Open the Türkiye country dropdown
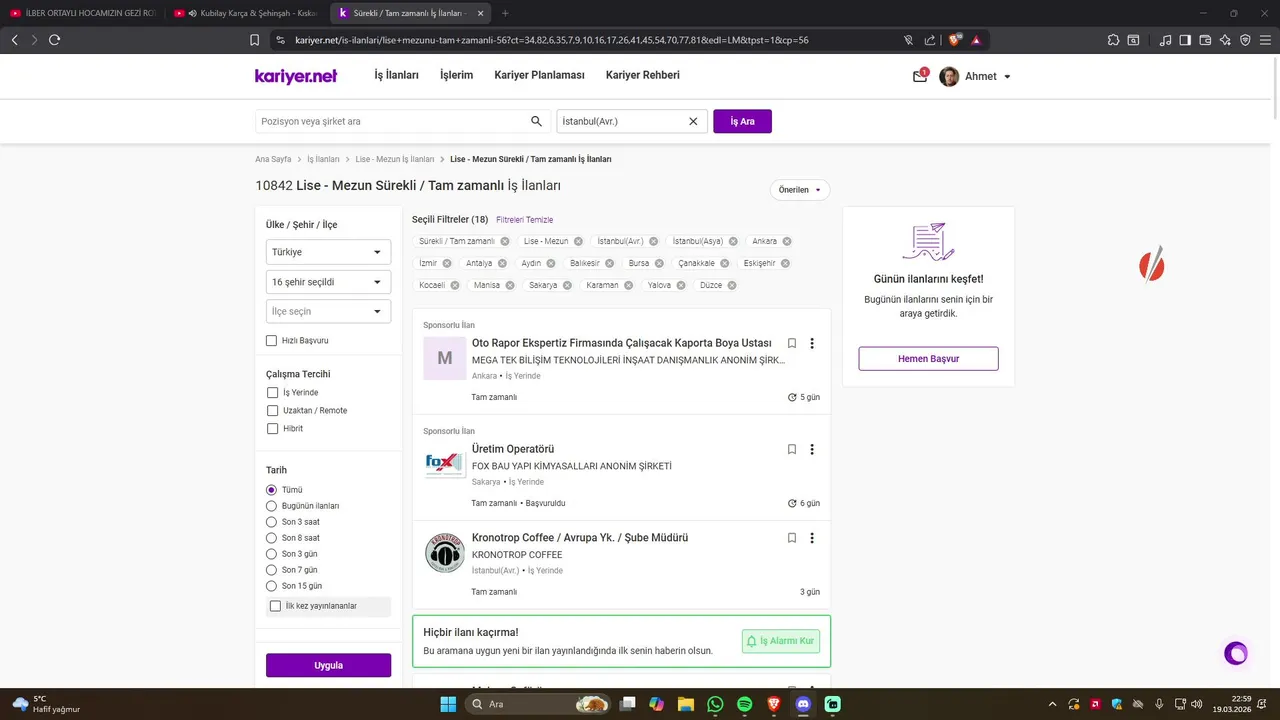The height and width of the screenshot is (720, 1280). click(x=328, y=252)
